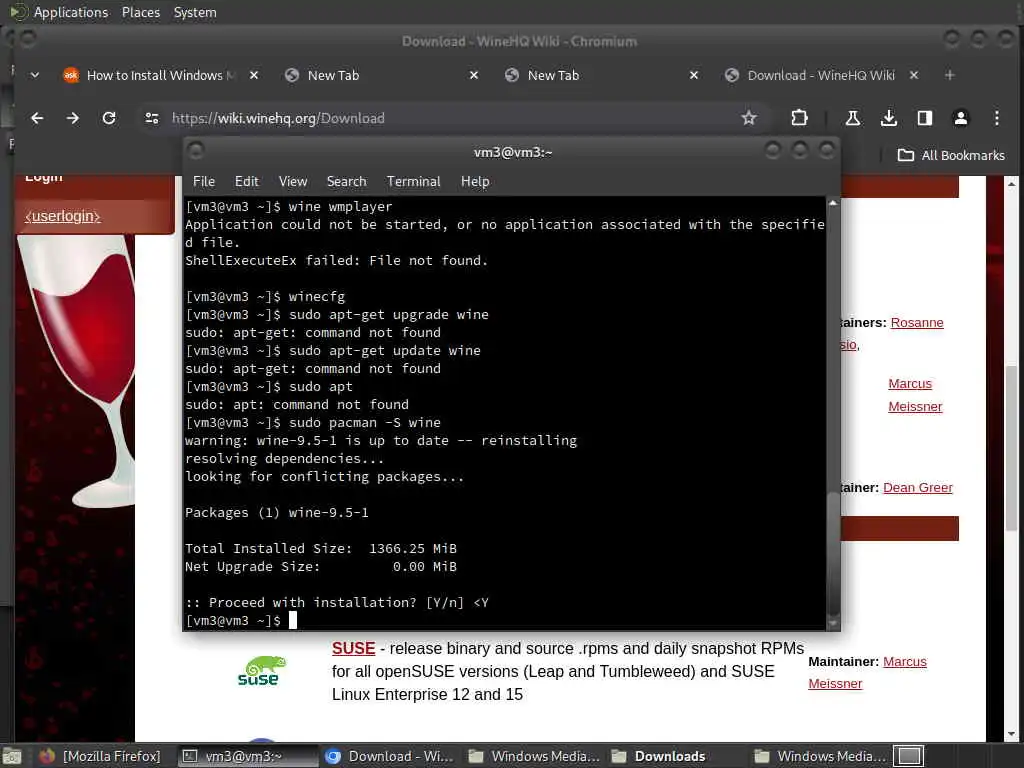Click 'ShellExecuteEx failed: File not found.' line
1024x768 pixels.
(336, 261)
